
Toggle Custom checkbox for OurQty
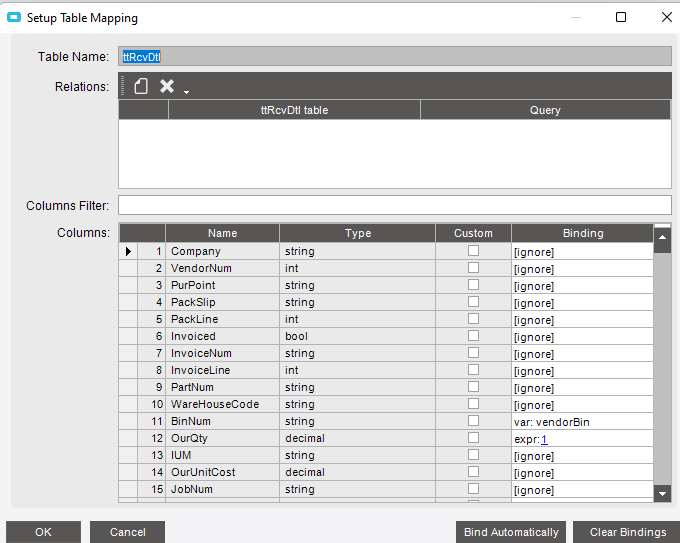[x=473, y=438]
